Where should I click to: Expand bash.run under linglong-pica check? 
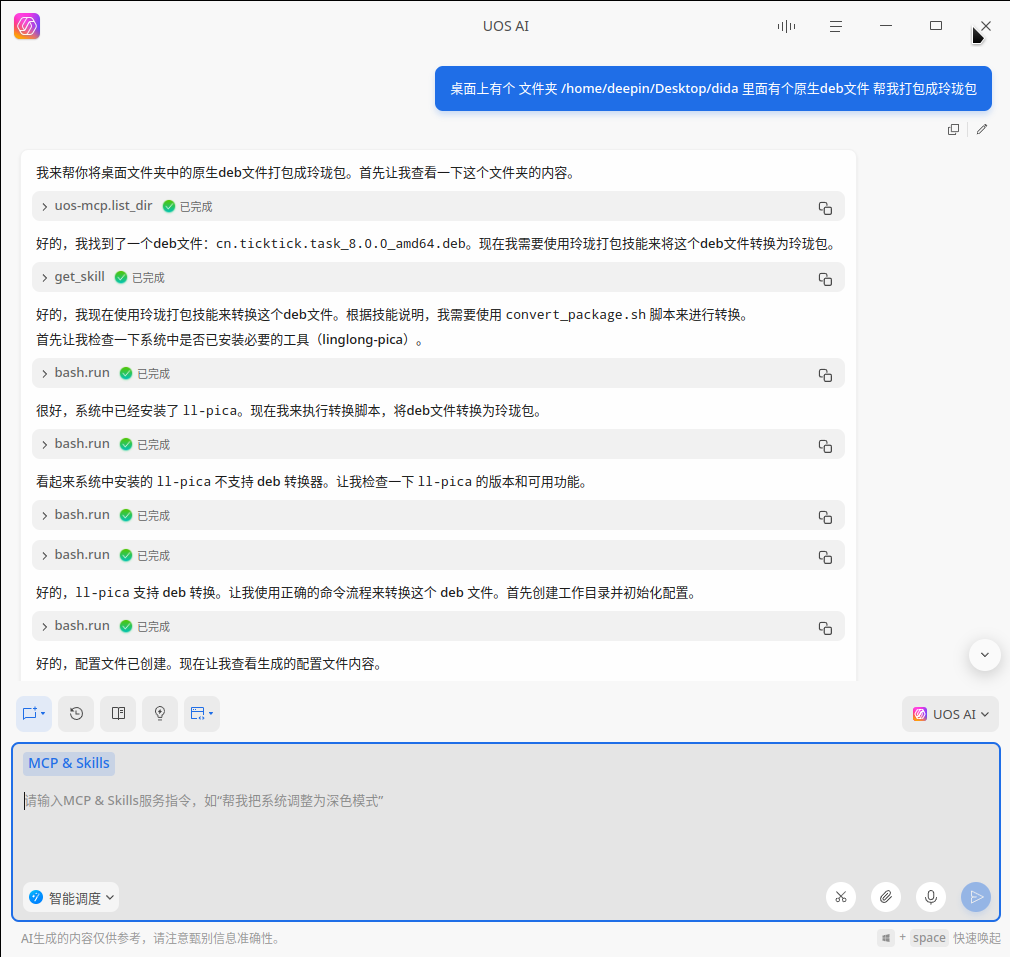pyautogui.click(x=44, y=374)
